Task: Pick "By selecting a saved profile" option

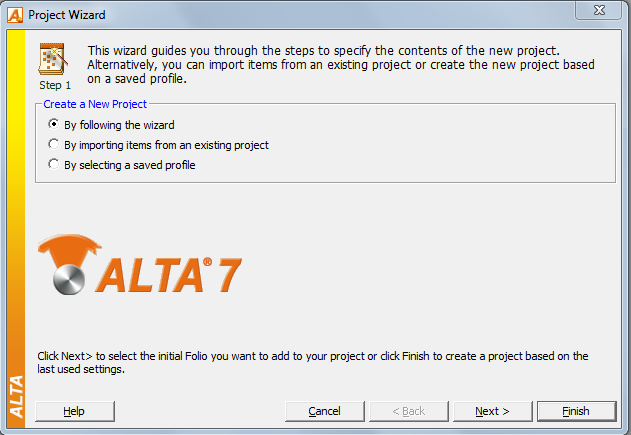Action: 54,165
